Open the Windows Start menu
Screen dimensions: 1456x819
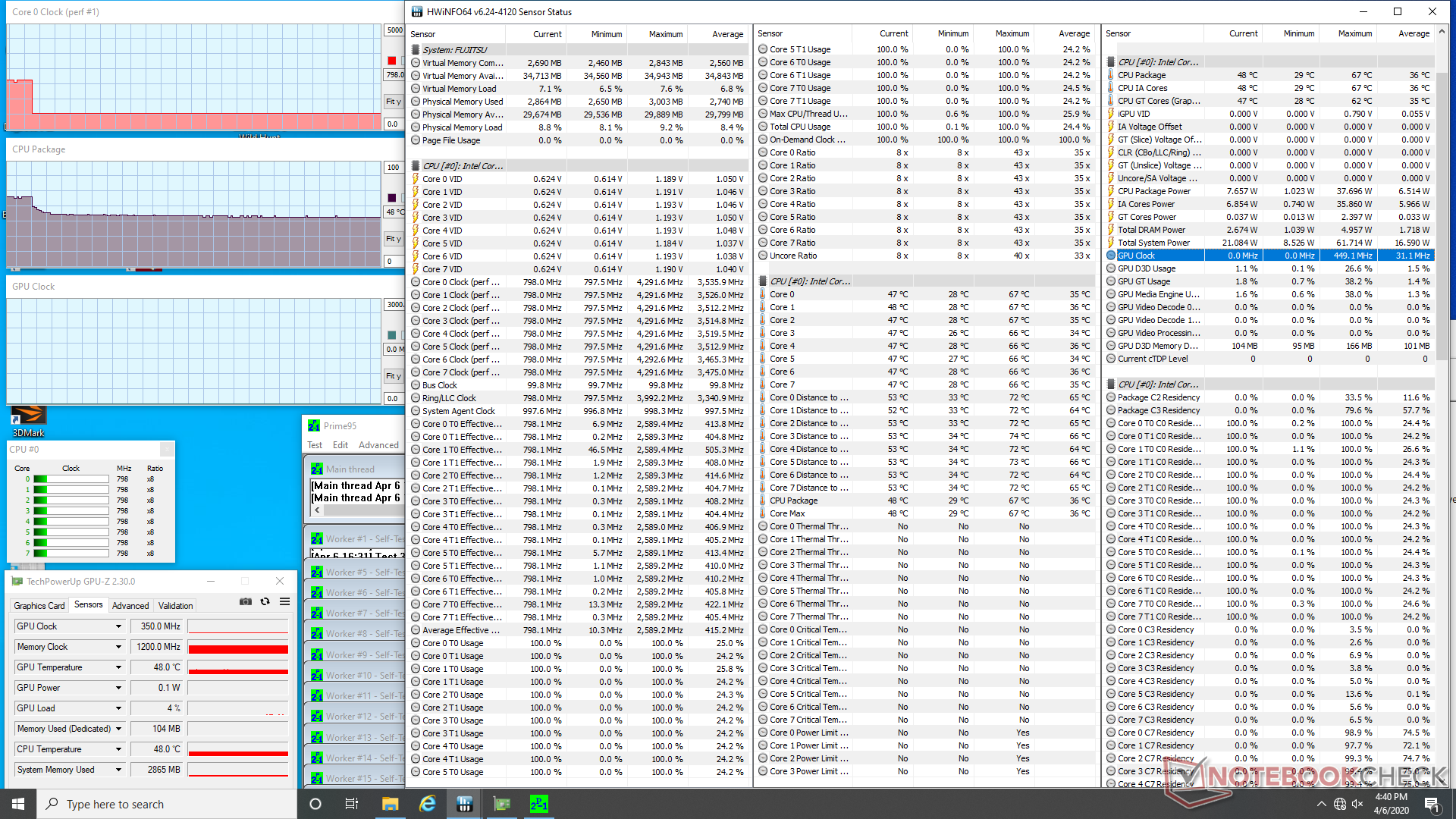(x=18, y=804)
